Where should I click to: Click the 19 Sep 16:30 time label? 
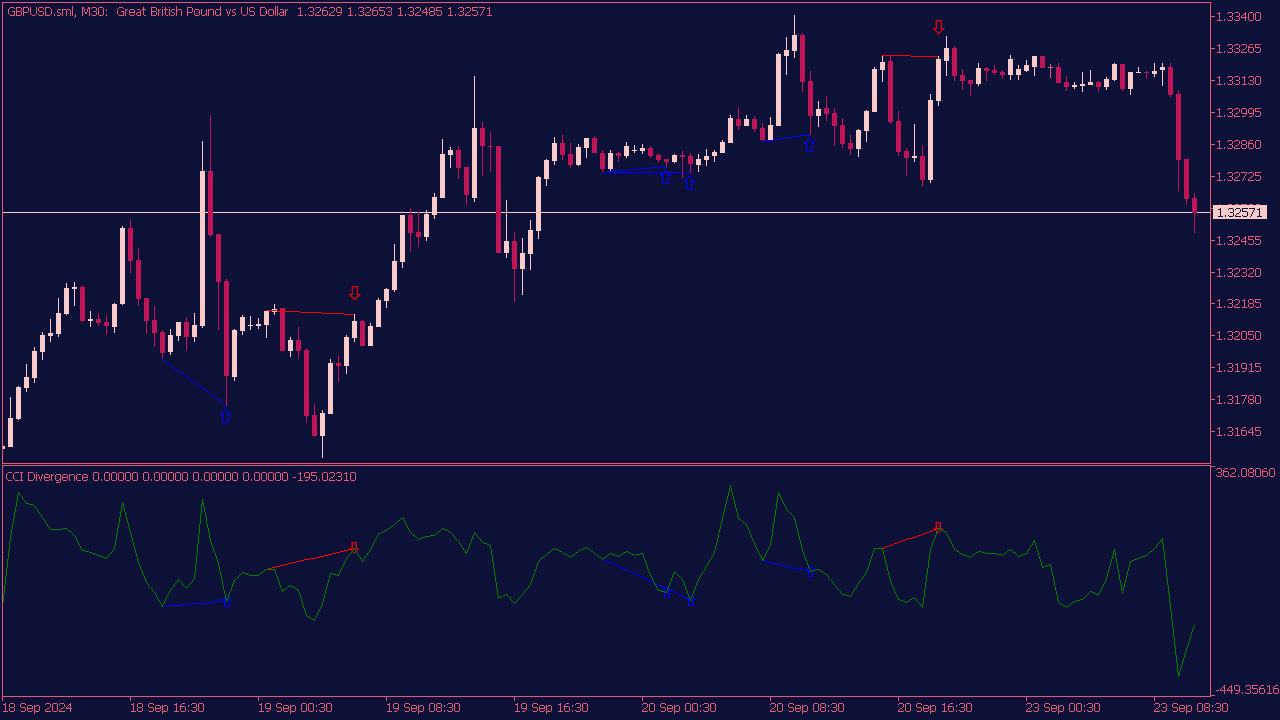(551, 707)
